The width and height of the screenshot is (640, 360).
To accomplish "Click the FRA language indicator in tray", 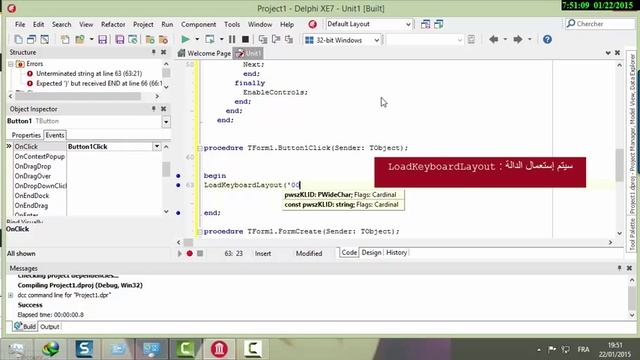I will point(583,349).
